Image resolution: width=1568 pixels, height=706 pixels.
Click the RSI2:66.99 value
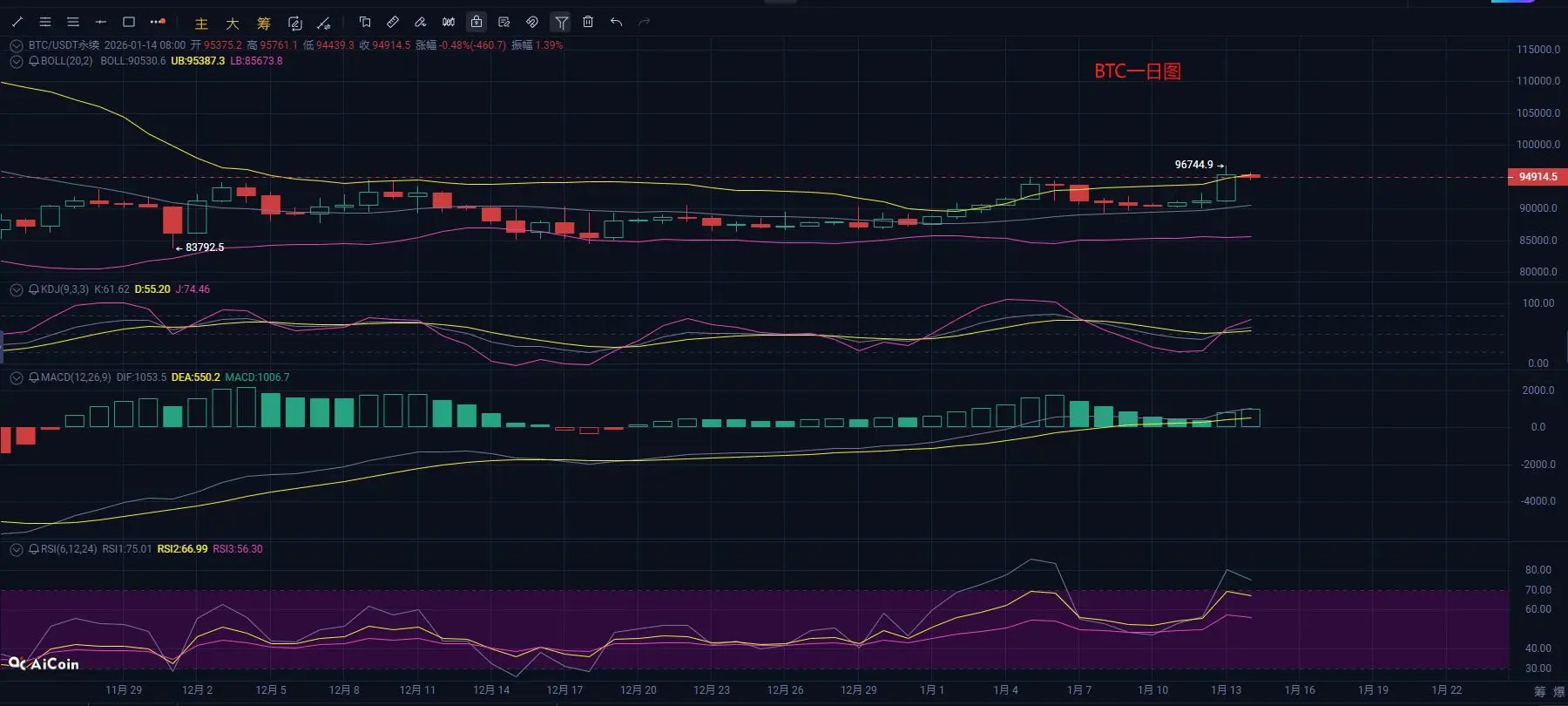click(182, 549)
